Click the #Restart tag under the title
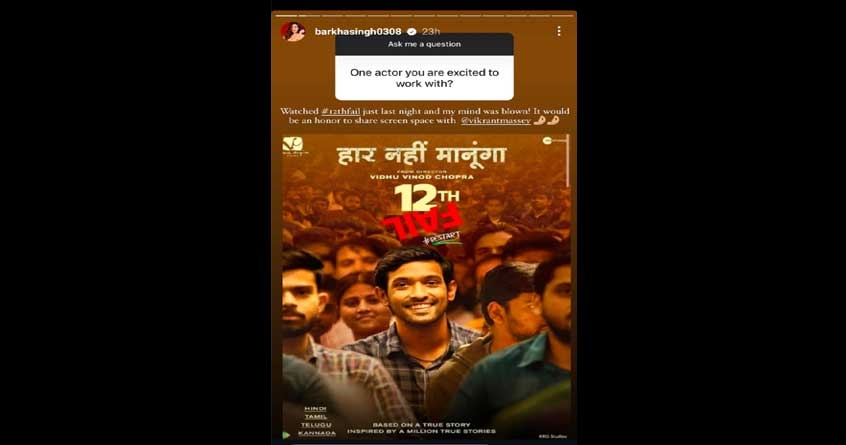 (x=443, y=238)
